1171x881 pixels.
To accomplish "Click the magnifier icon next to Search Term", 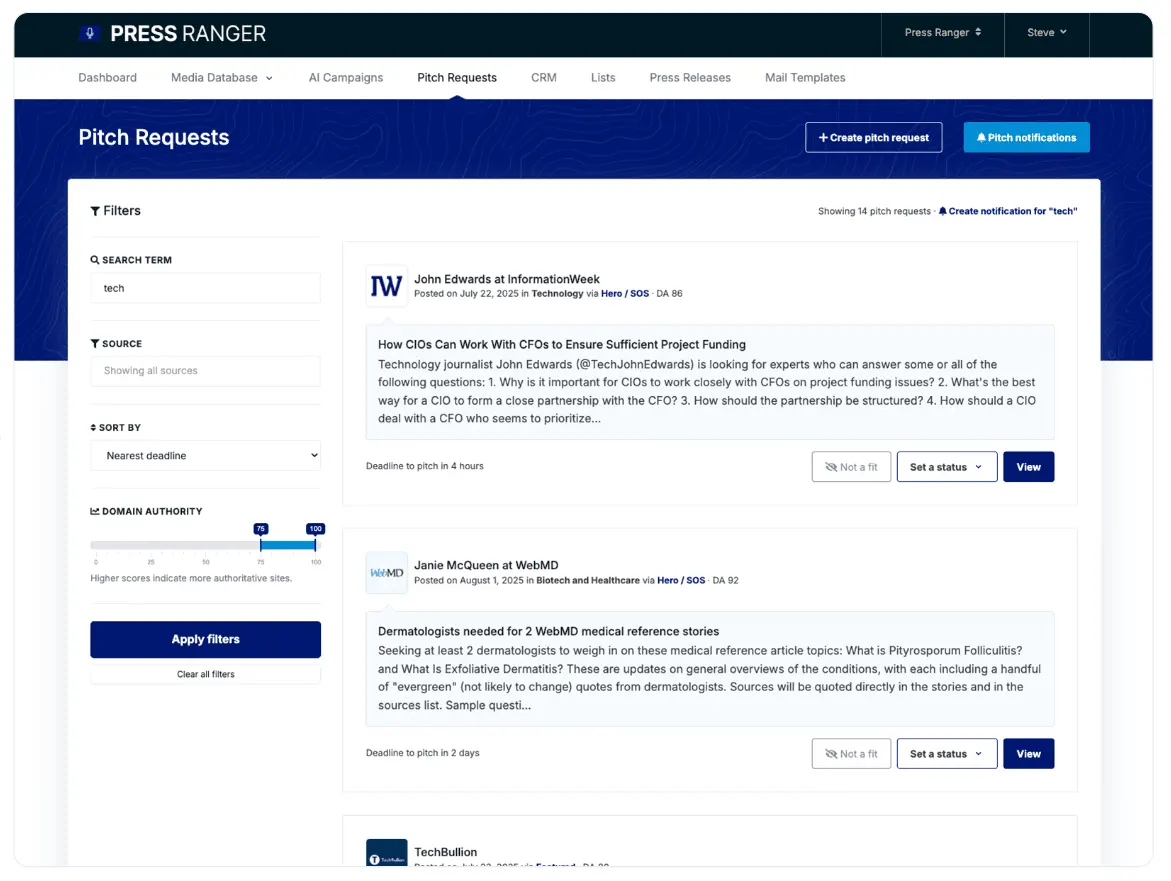I will tap(95, 260).
